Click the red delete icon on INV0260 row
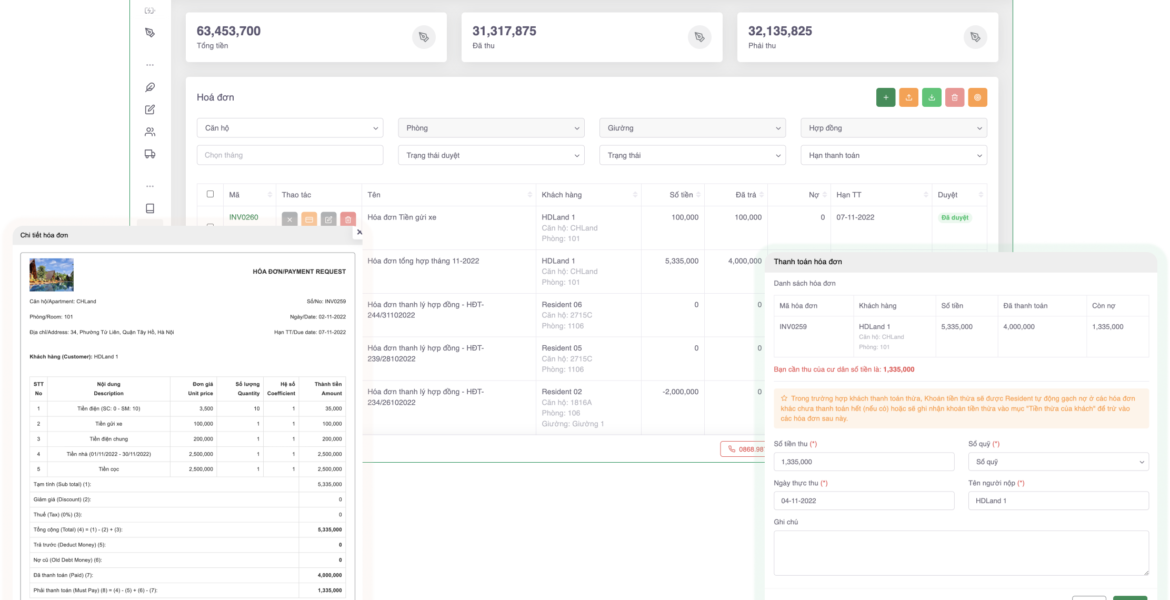1170x600 pixels. coord(347,219)
